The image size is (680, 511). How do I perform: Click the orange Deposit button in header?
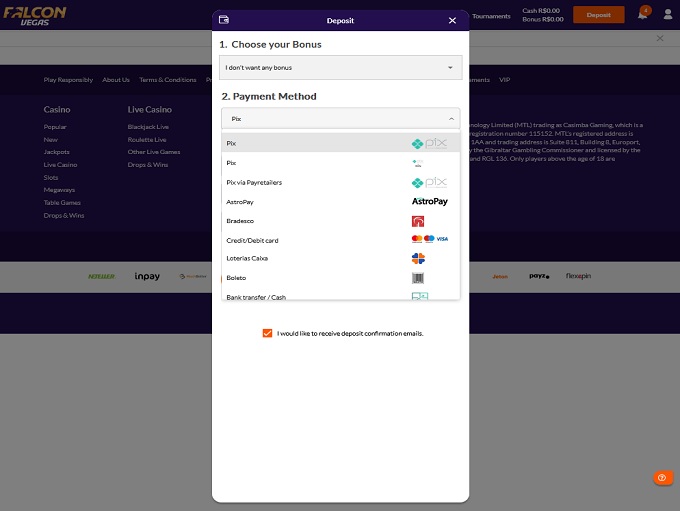(x=598, y=15)
